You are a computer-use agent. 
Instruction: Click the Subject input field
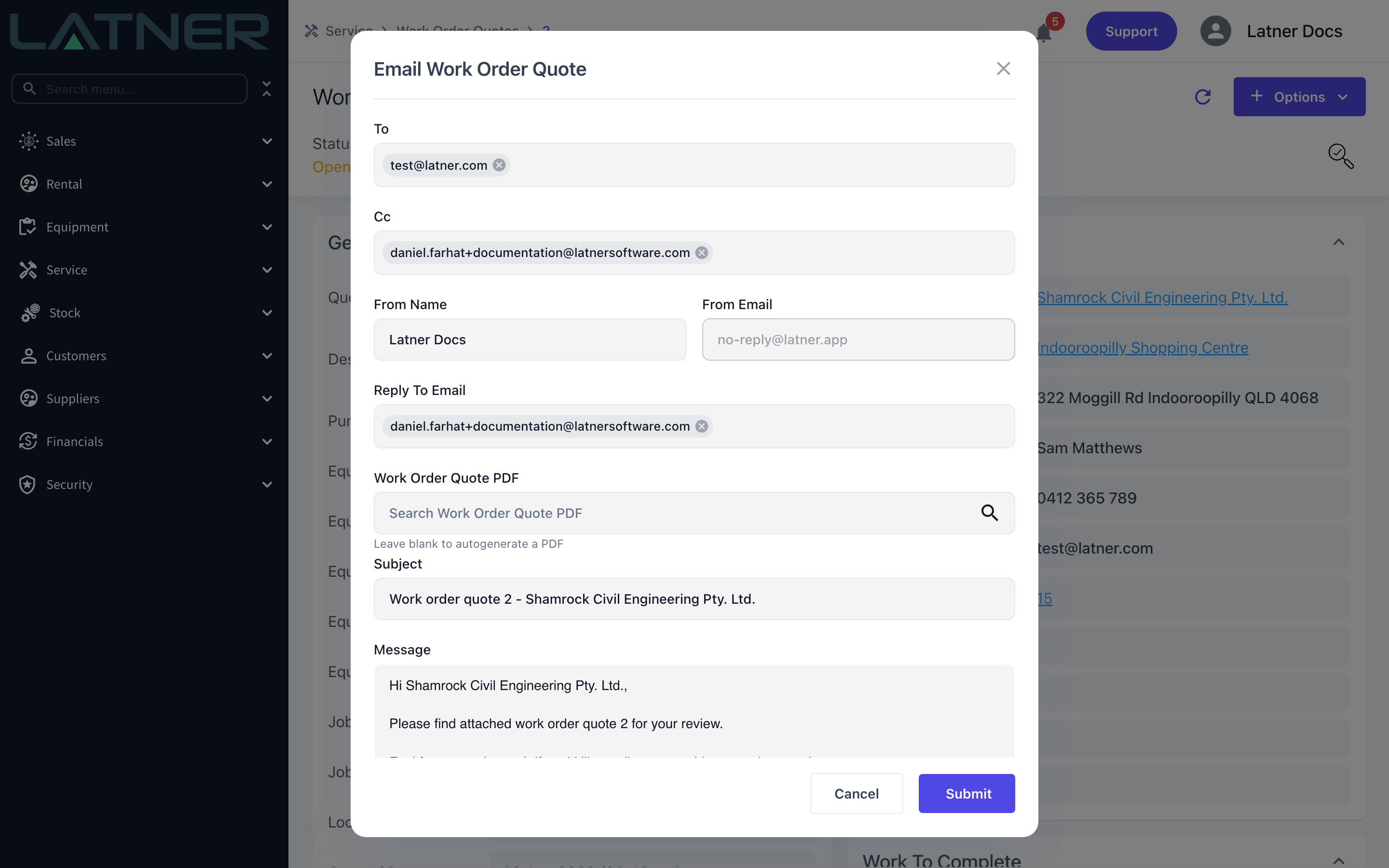694,599
